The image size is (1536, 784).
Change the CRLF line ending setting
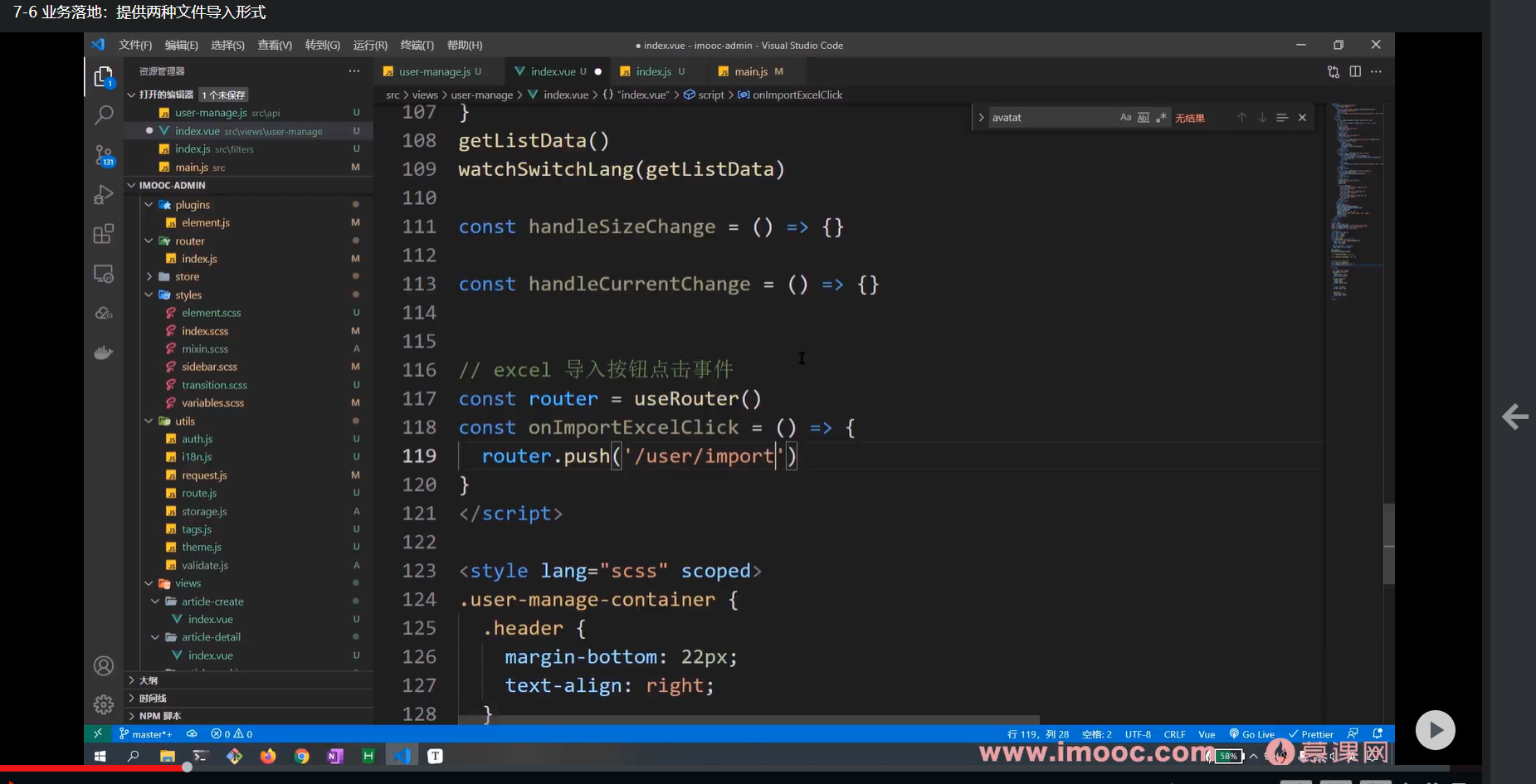point(1174,734)
